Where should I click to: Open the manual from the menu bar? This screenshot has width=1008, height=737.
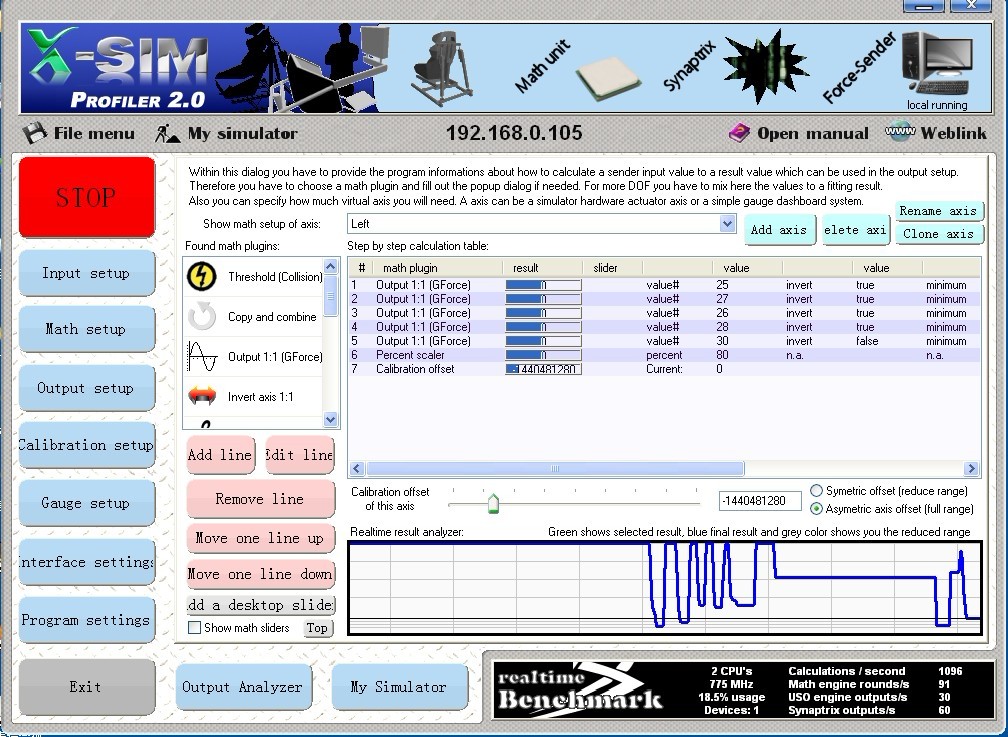click(x=813, y=133)
